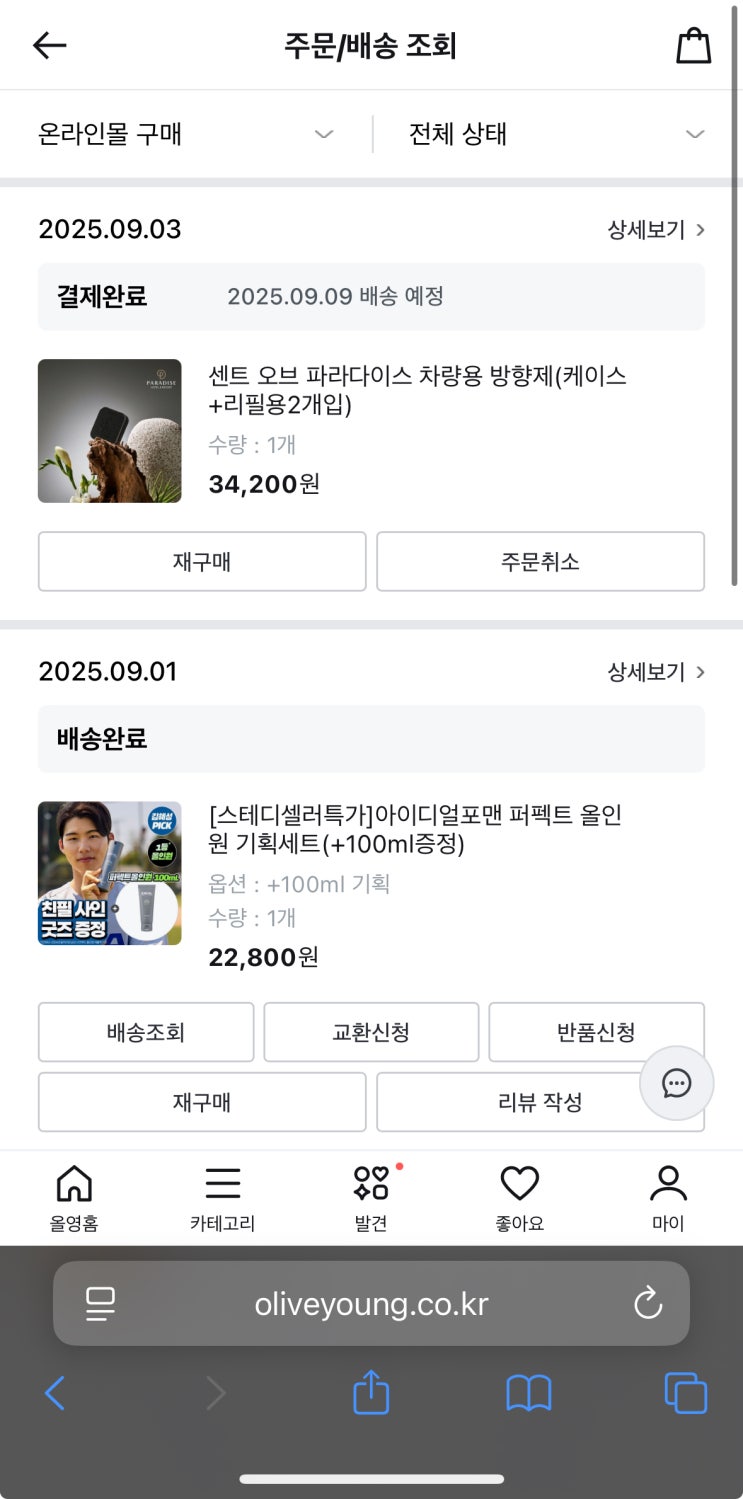Tap the car air freshener thumbnail

pyautogui.click(x=110, y=431)
